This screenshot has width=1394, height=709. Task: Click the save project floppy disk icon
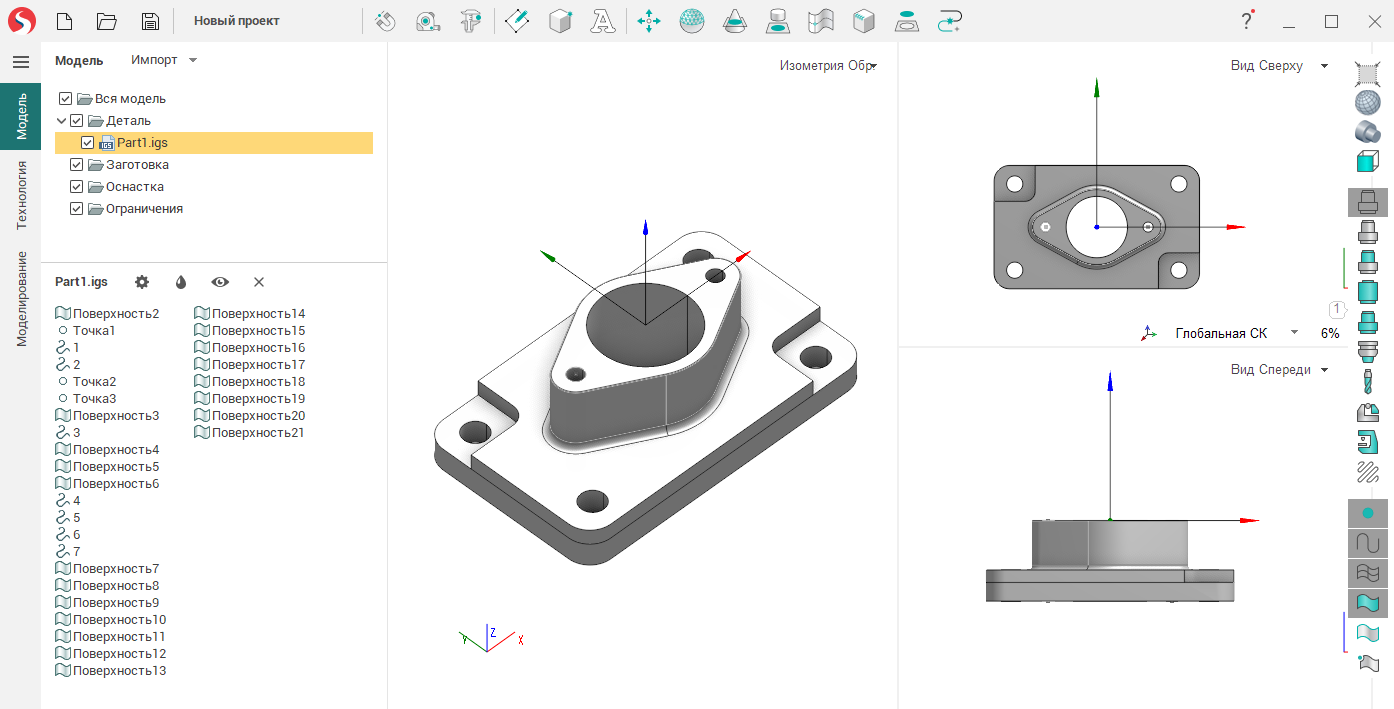(150, 21)
